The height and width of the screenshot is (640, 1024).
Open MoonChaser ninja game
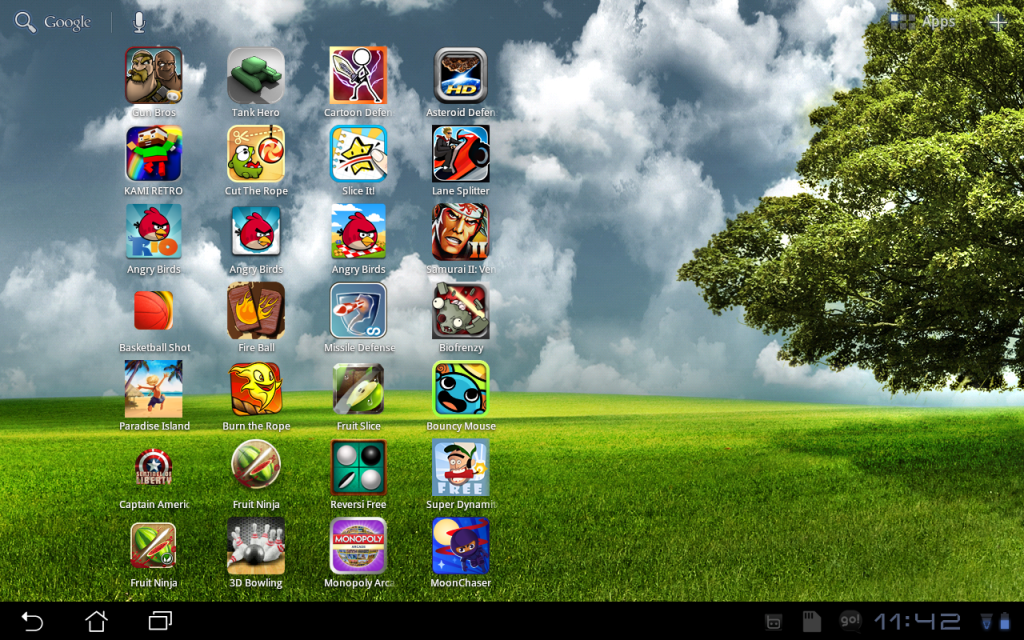(460, 546)
